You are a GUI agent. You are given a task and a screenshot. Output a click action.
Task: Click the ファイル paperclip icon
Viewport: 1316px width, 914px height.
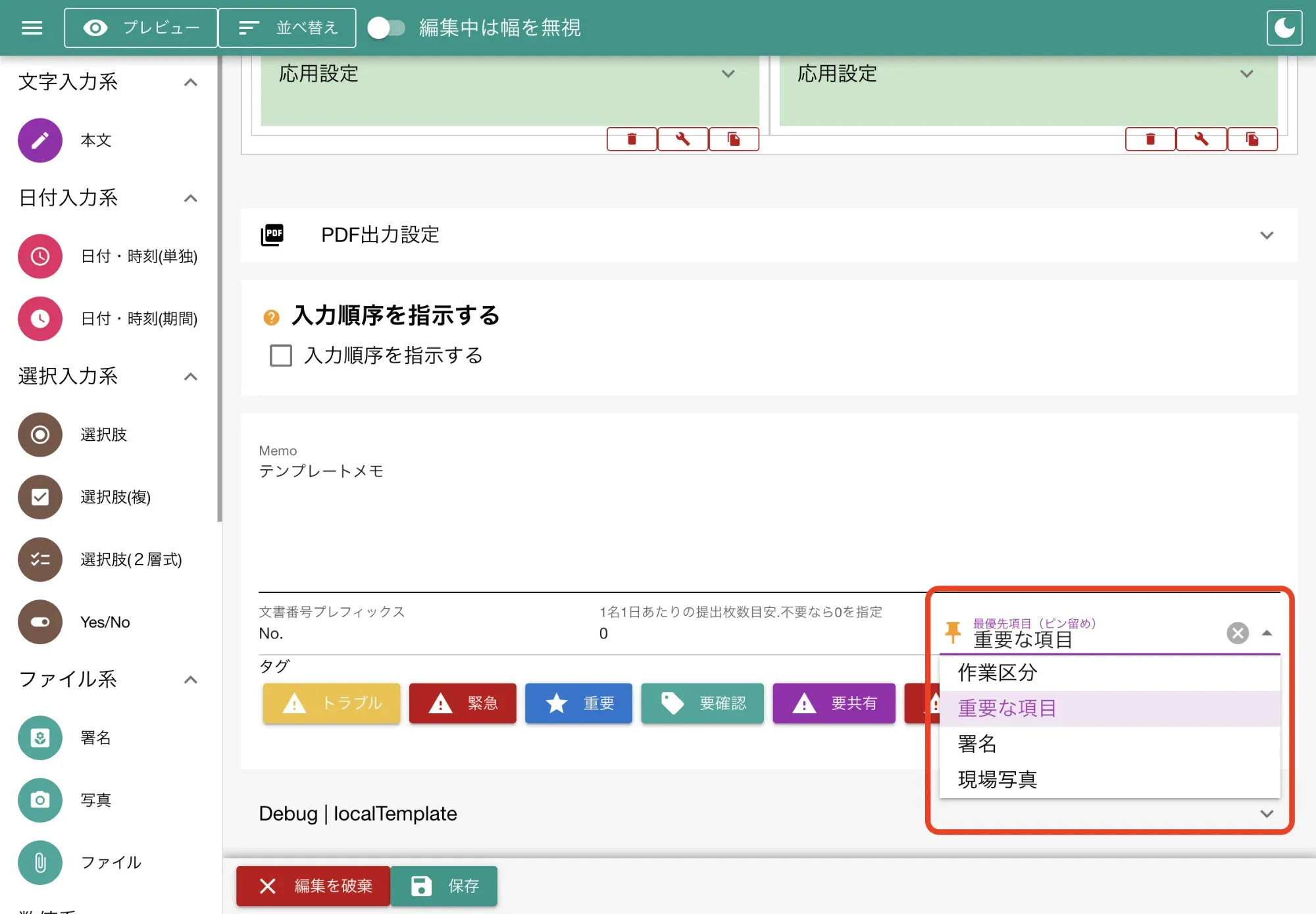(x=40, y=863)
